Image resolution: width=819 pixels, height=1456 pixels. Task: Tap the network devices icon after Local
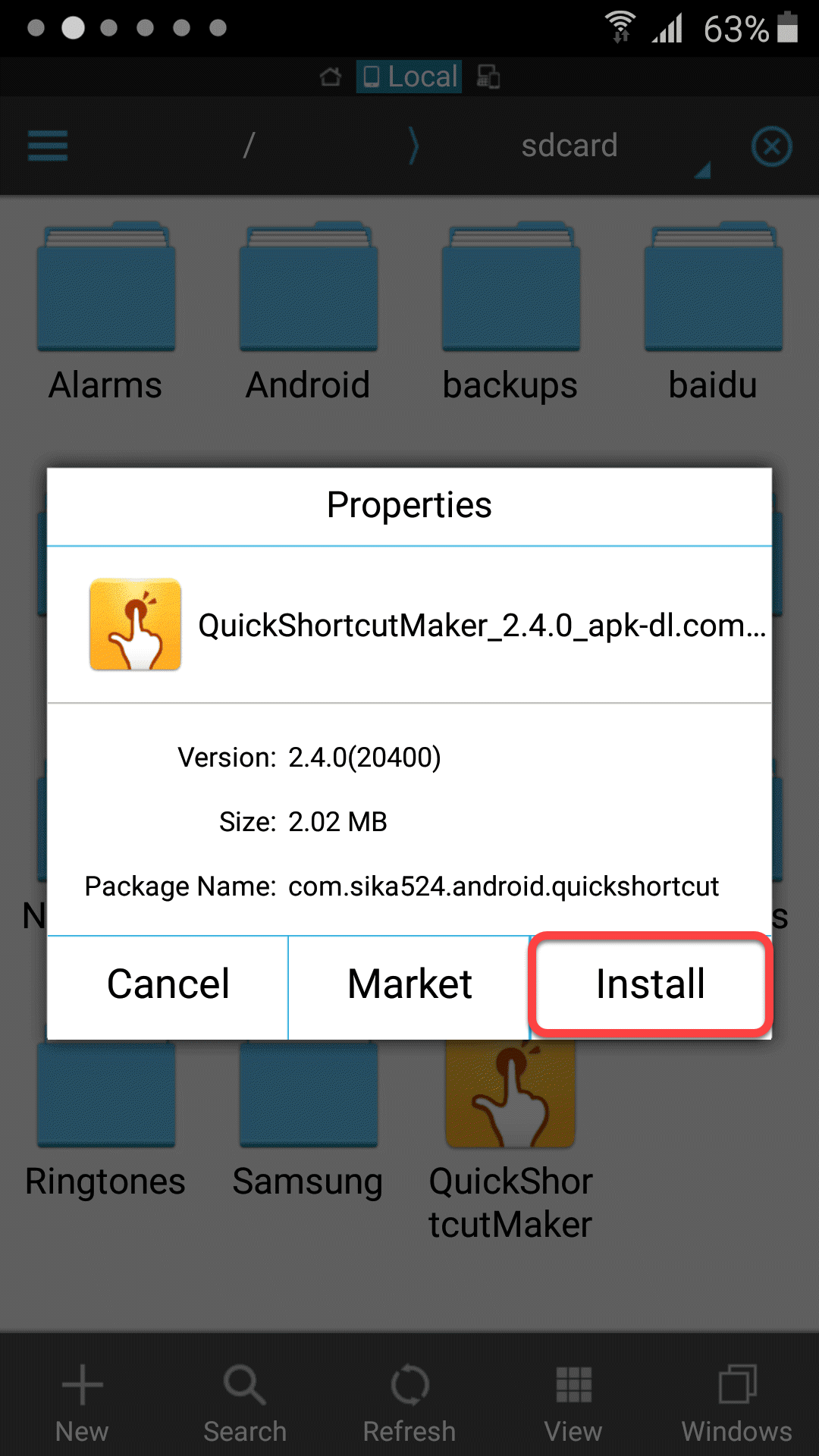(x=488, y=77)
